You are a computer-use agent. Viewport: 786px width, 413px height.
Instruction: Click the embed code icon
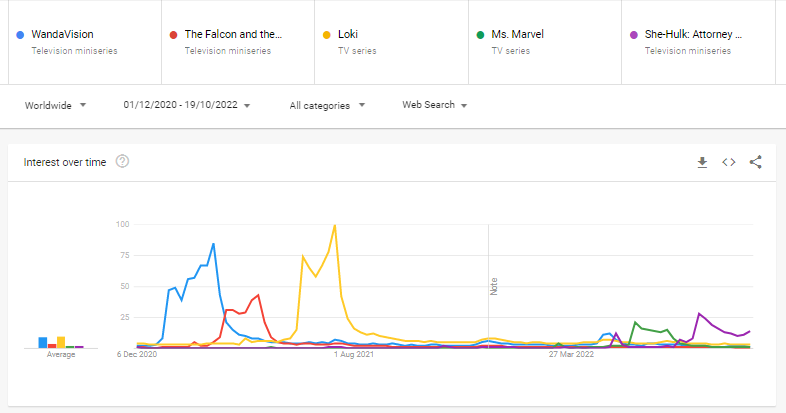coord(729,162)
